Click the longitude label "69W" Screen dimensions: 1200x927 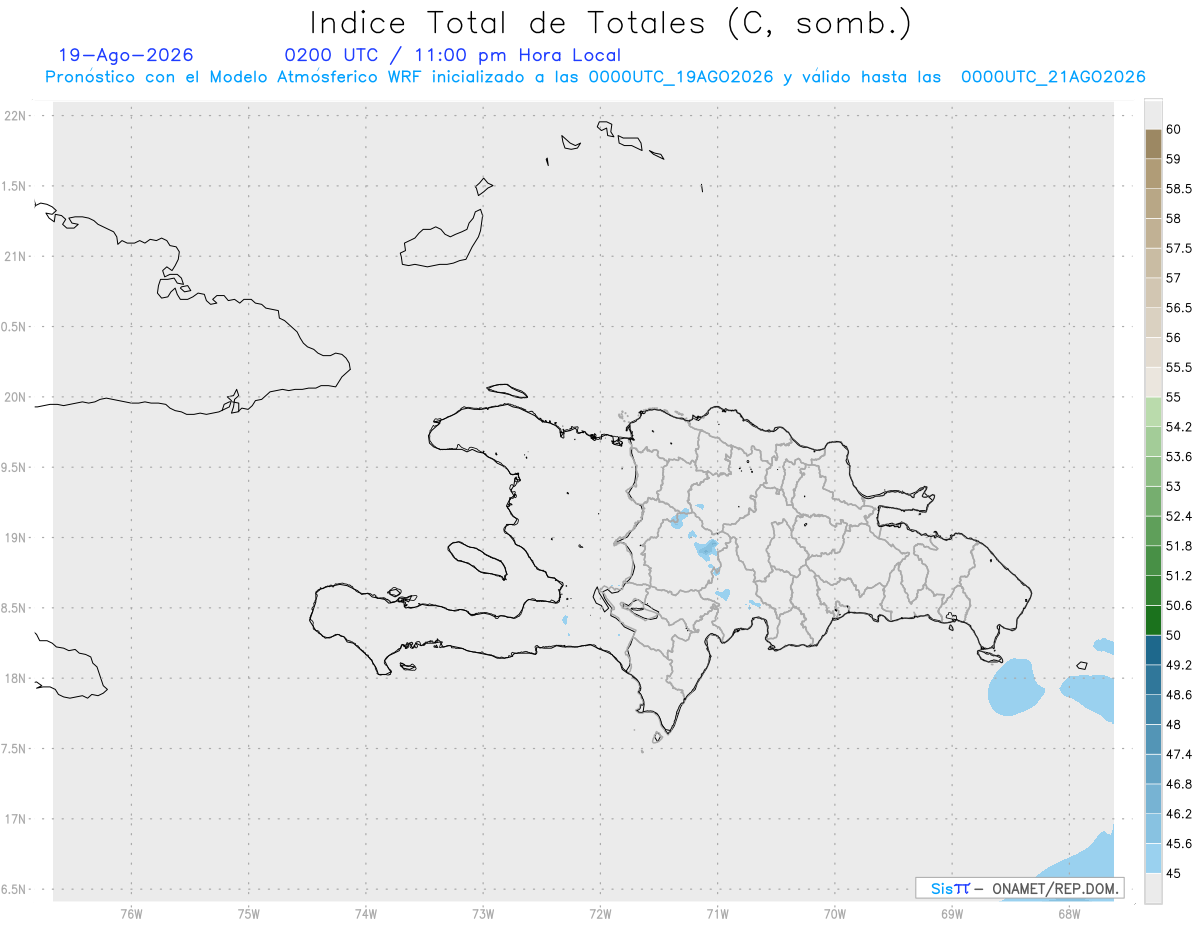tap(952, 913)
